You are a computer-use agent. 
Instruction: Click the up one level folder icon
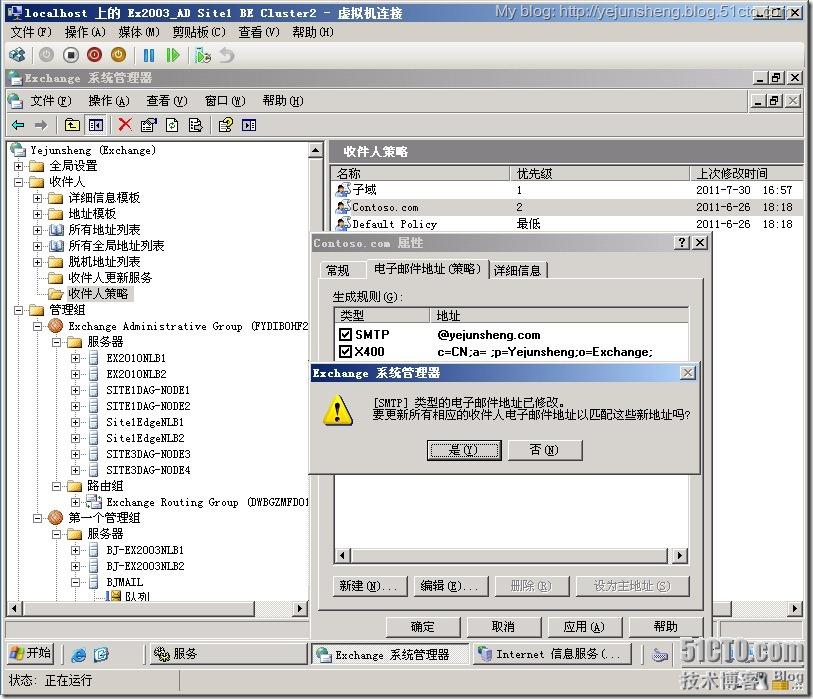(72, 125)
